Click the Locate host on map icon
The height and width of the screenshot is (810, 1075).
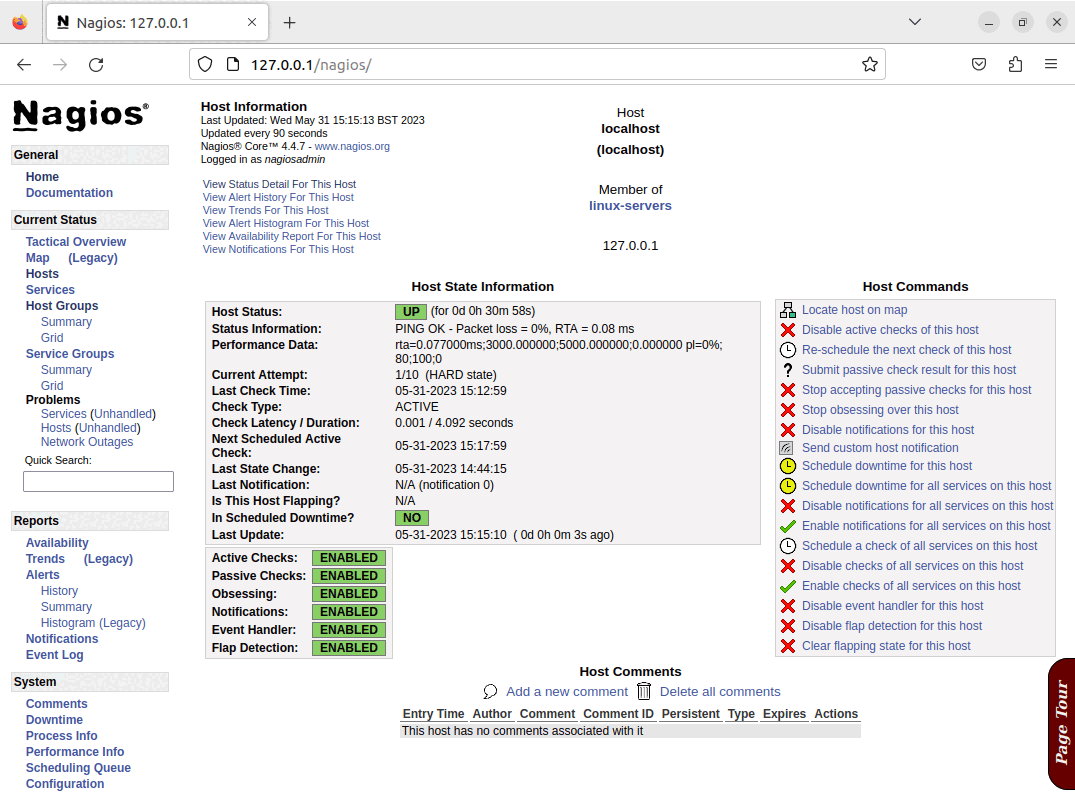[x=787, y=310]
